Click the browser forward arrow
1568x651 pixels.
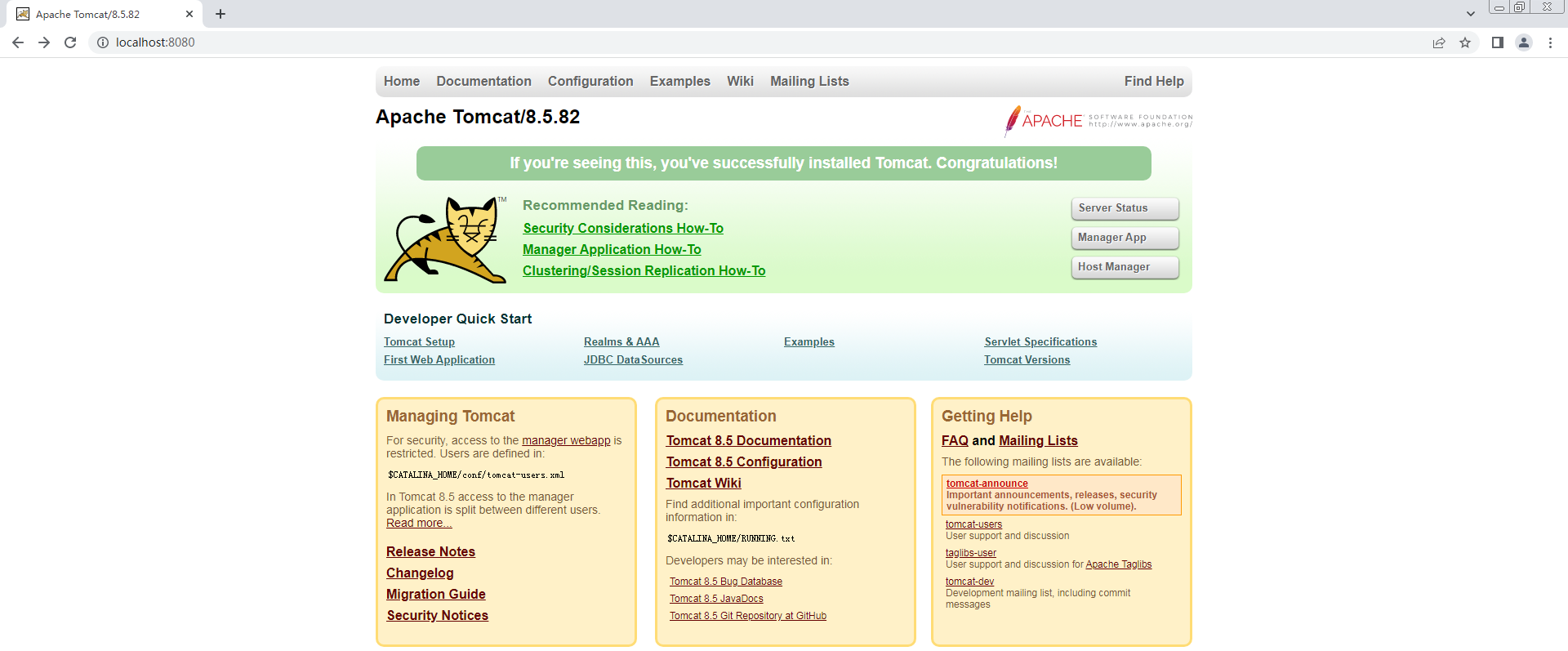tap(44, 42)
